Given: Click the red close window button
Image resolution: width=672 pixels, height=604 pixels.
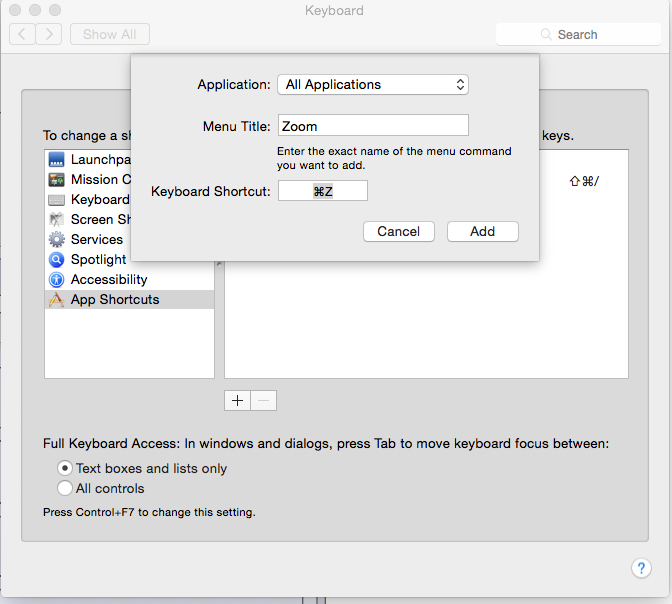Looking at the screenshot, I should tap(15, 10).
